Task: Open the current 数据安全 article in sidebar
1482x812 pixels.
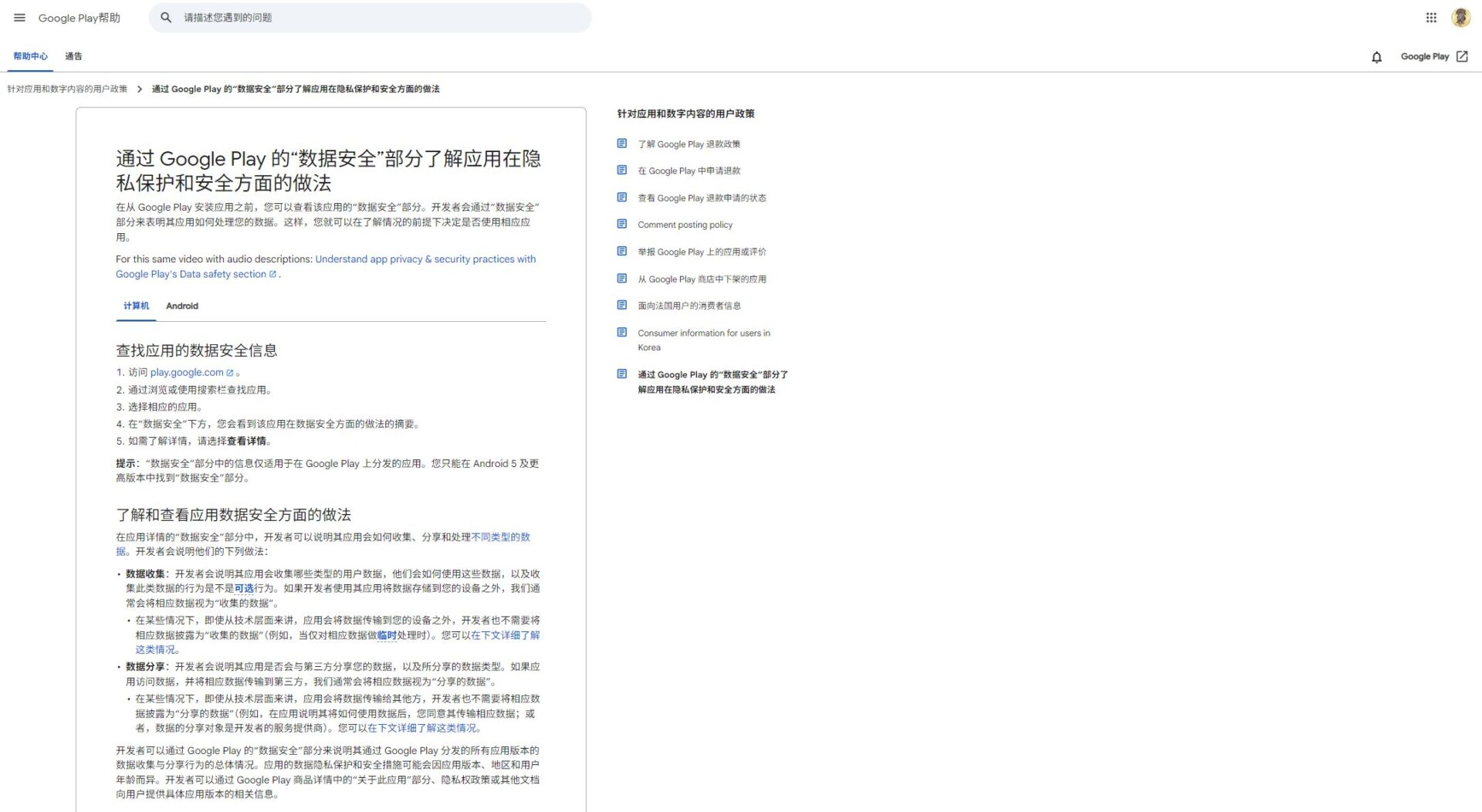Action: [x=712, y=382]
